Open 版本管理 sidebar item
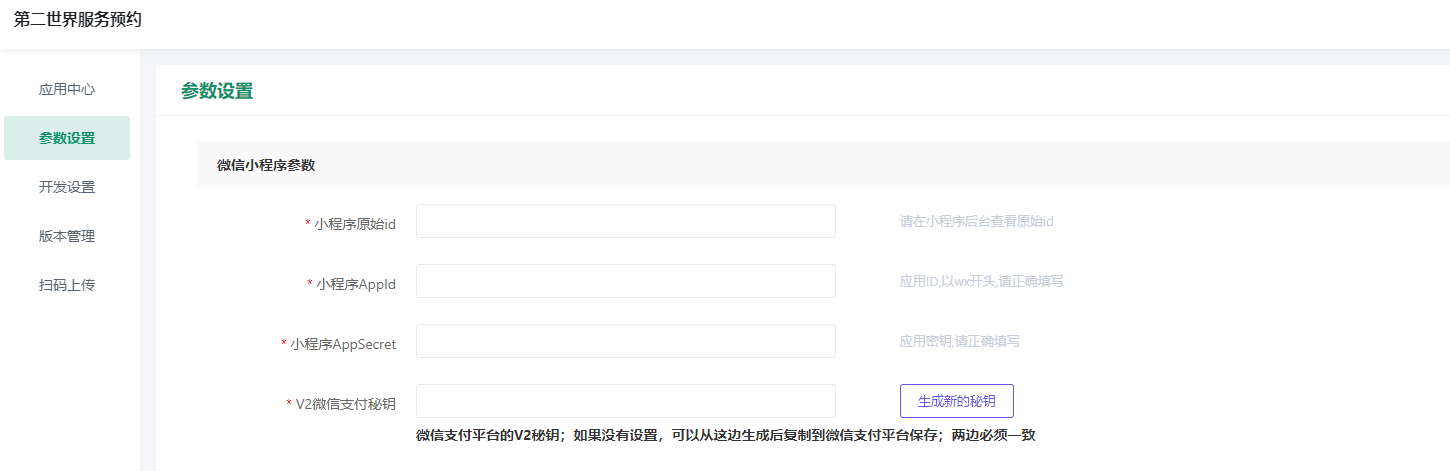This screenshot has width=1450, height=471. click(x=67, y=236)
